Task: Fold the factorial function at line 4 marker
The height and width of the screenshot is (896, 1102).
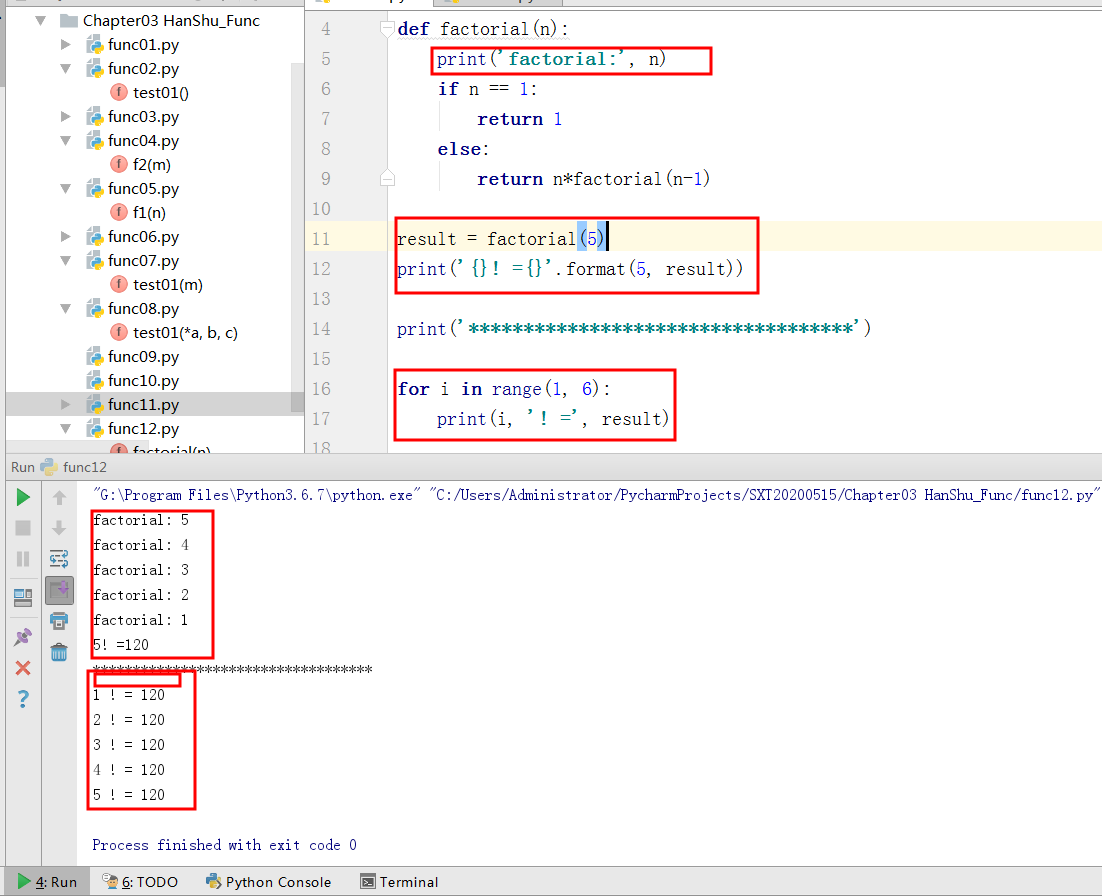Action: pos(387,29)
